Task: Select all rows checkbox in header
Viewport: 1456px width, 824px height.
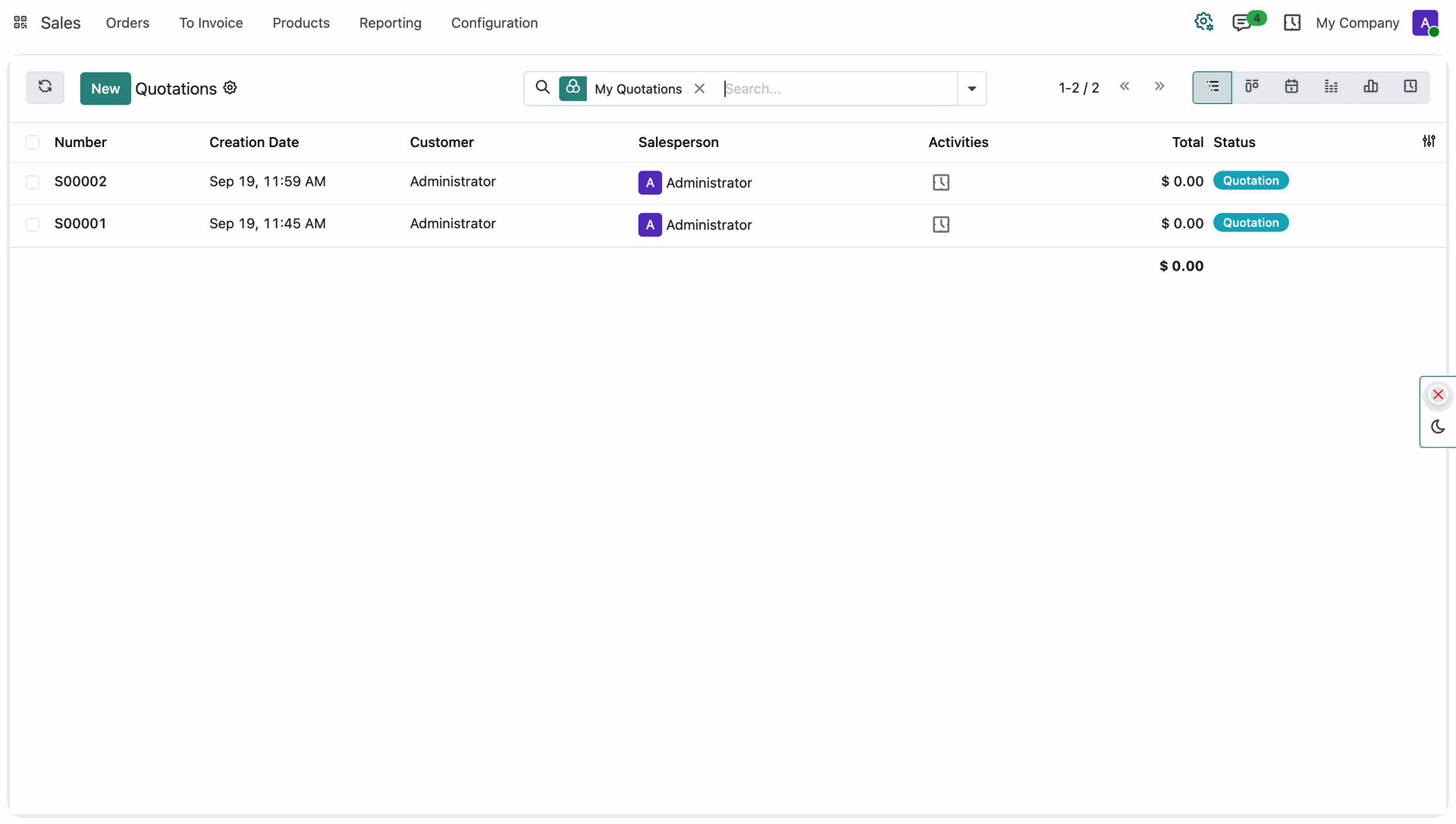Action: tap(33, 143)
